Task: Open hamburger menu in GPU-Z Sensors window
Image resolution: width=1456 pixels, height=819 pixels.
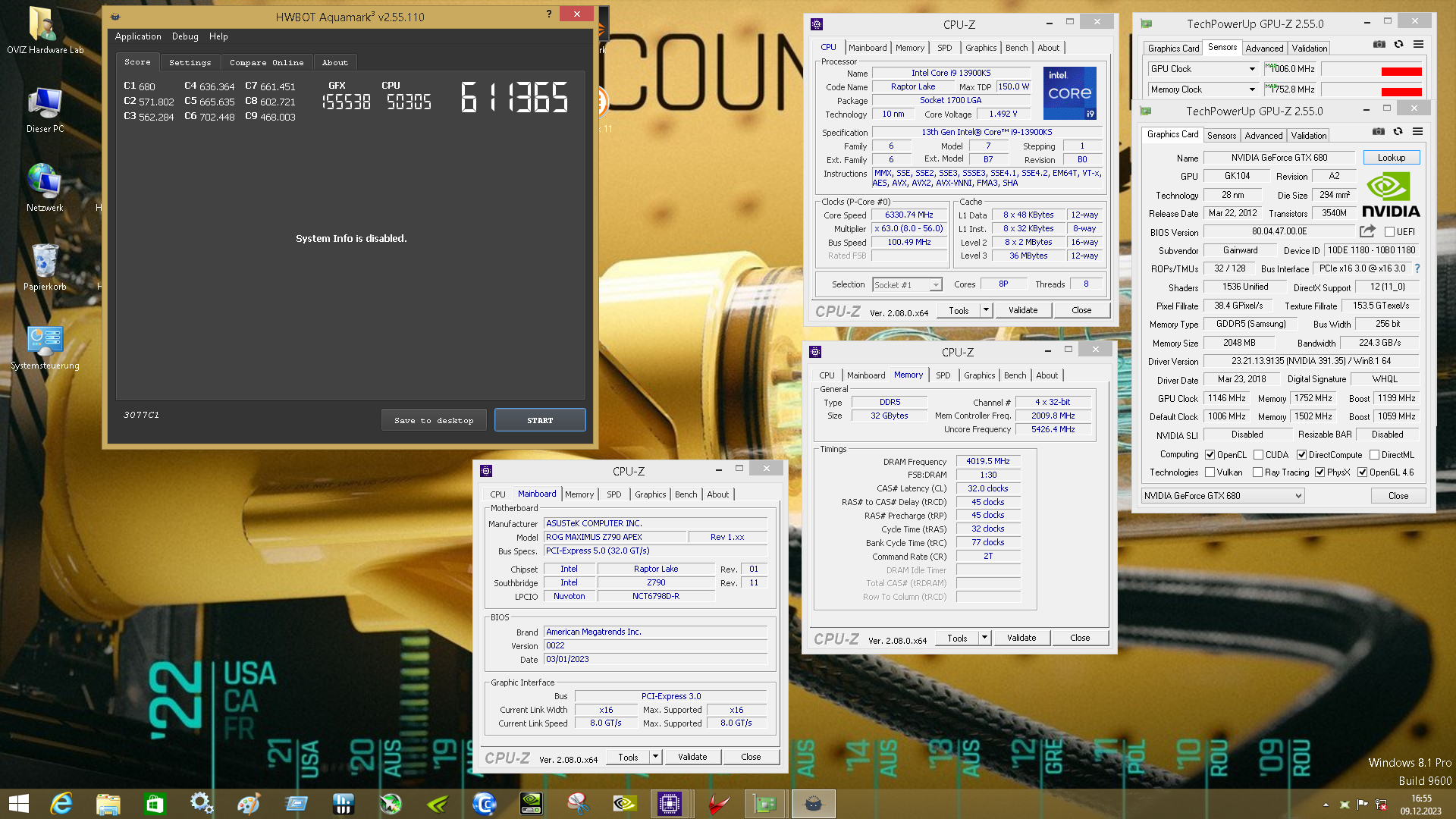Action: (1418, 45)
